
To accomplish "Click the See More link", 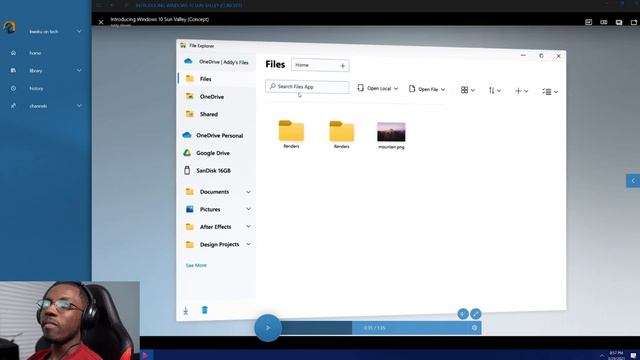I will 196,265.
